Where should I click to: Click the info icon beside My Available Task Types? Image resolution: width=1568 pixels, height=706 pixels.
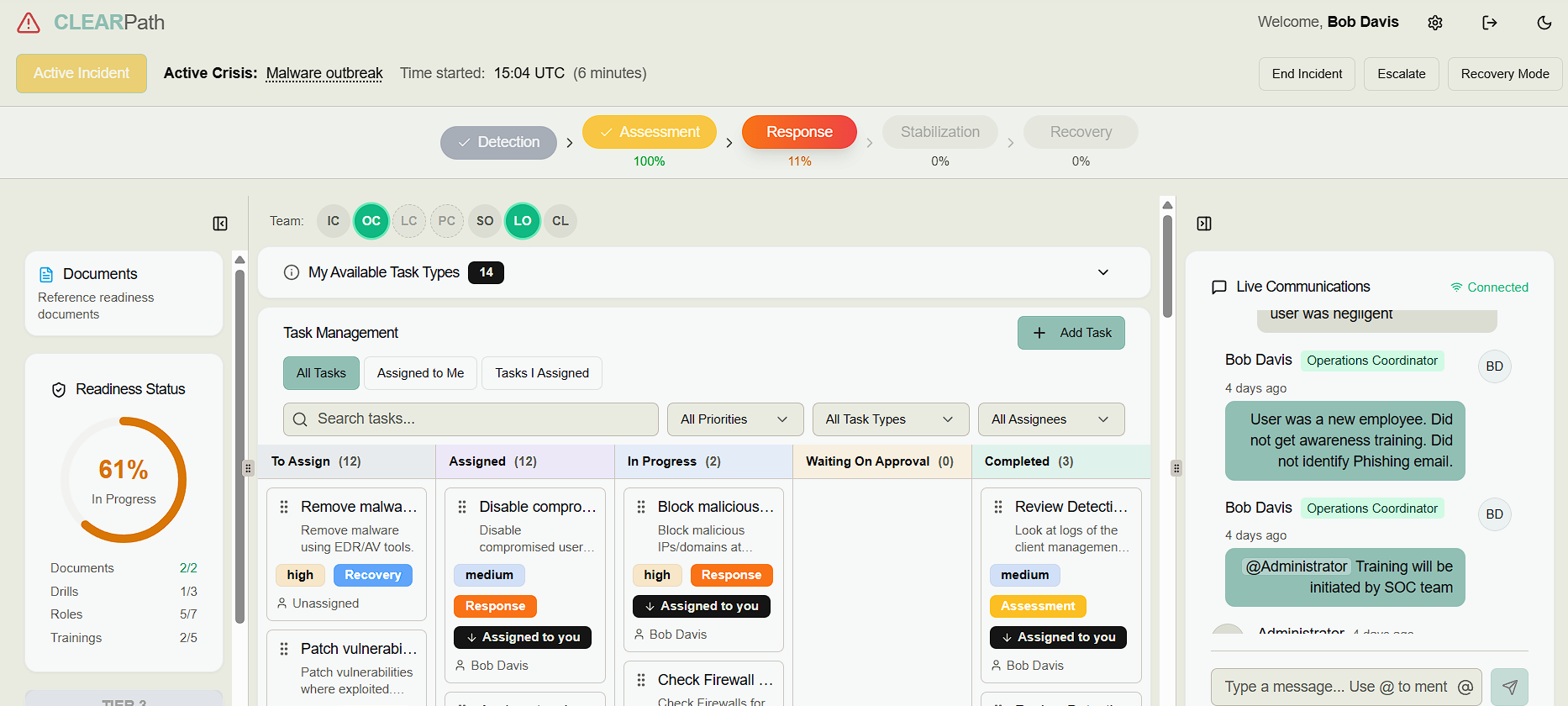(x=292, y=272)
